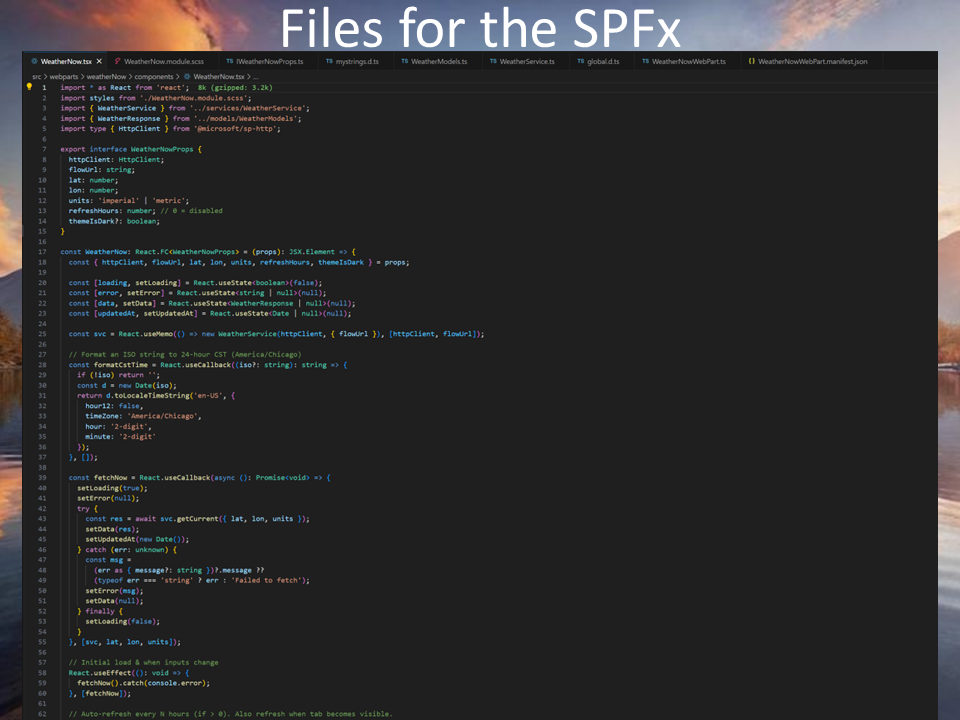
Task: Close the WeatherNow.tsx tab with its X
Action: 99,61
